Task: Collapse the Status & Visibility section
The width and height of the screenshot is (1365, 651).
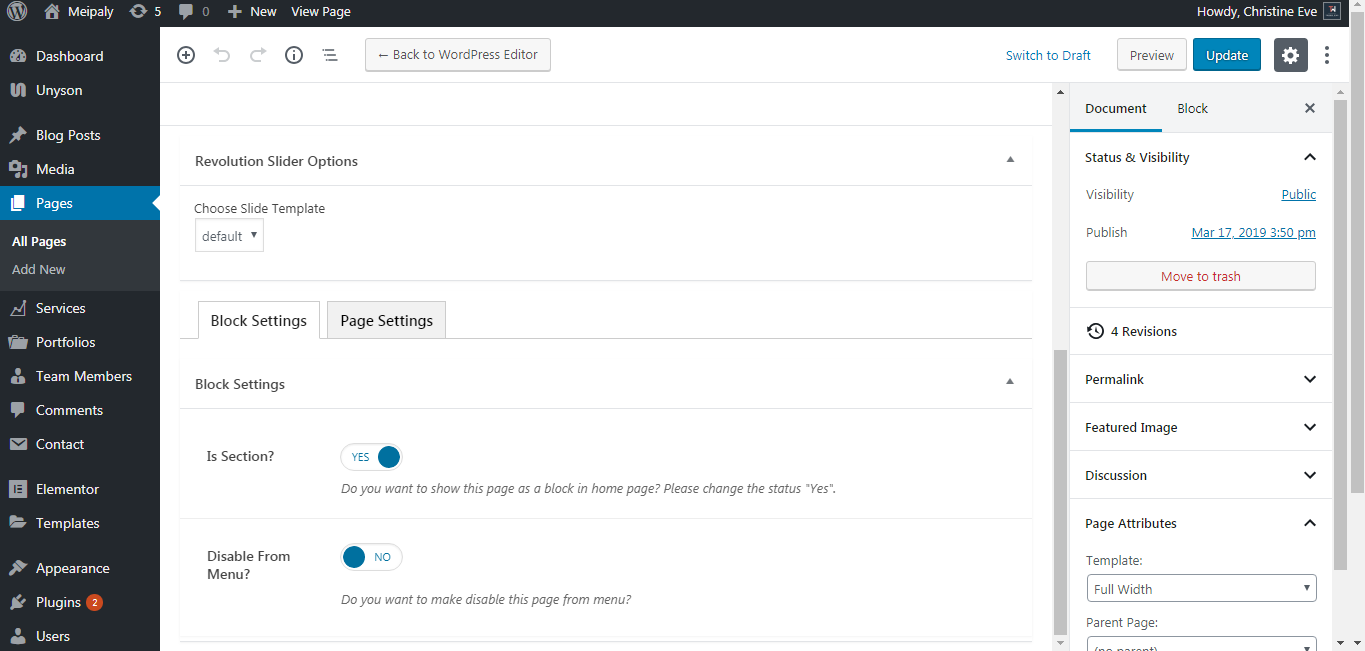Action: (1310, 157)
